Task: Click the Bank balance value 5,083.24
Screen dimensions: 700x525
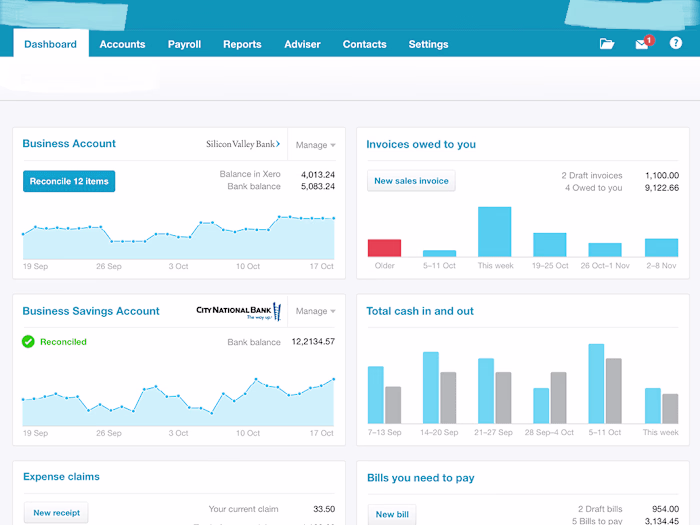Action: click(x=318, y=187)
